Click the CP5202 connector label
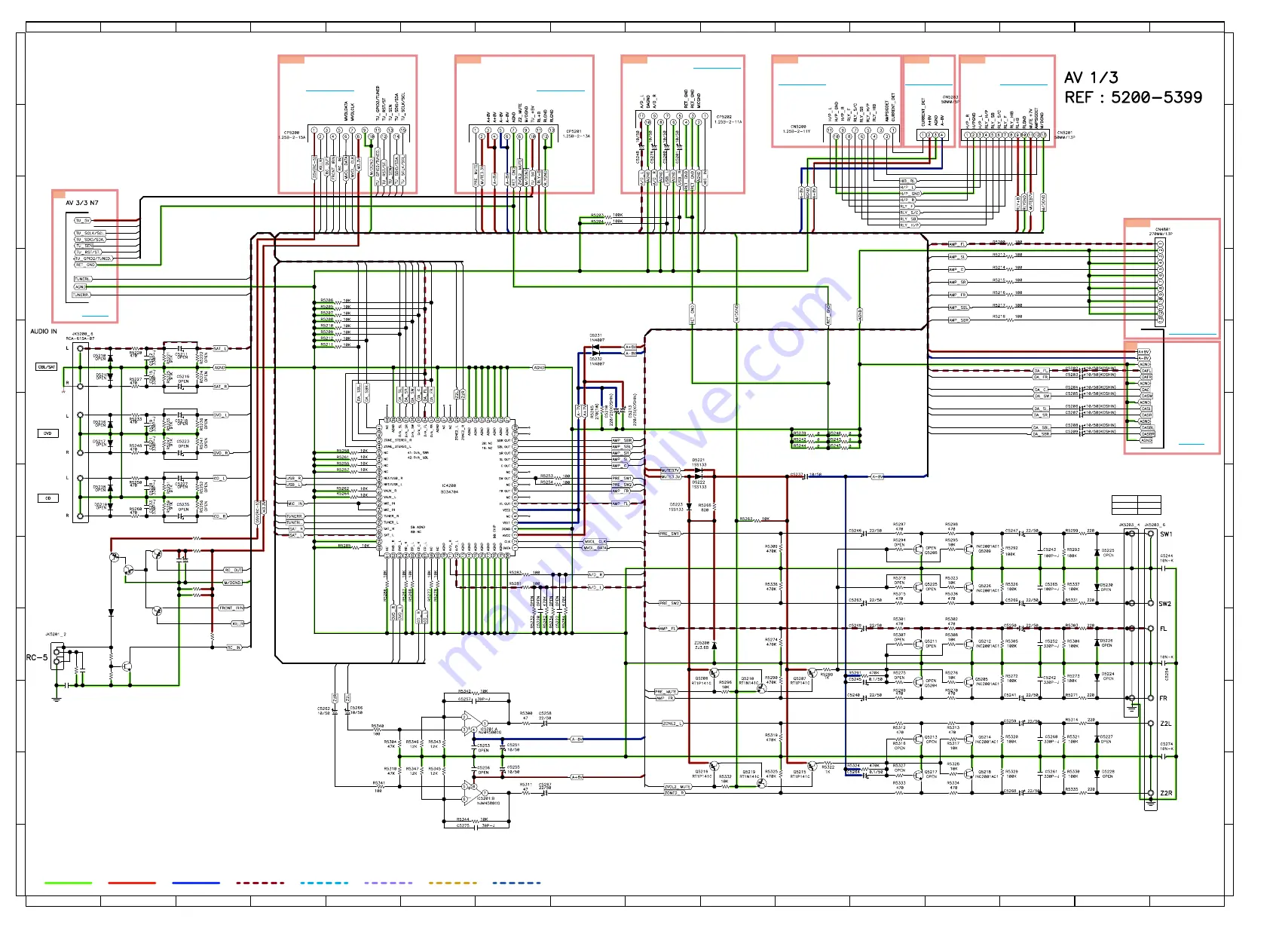This screenshot has height=952, width=1282. coord(724,117)
